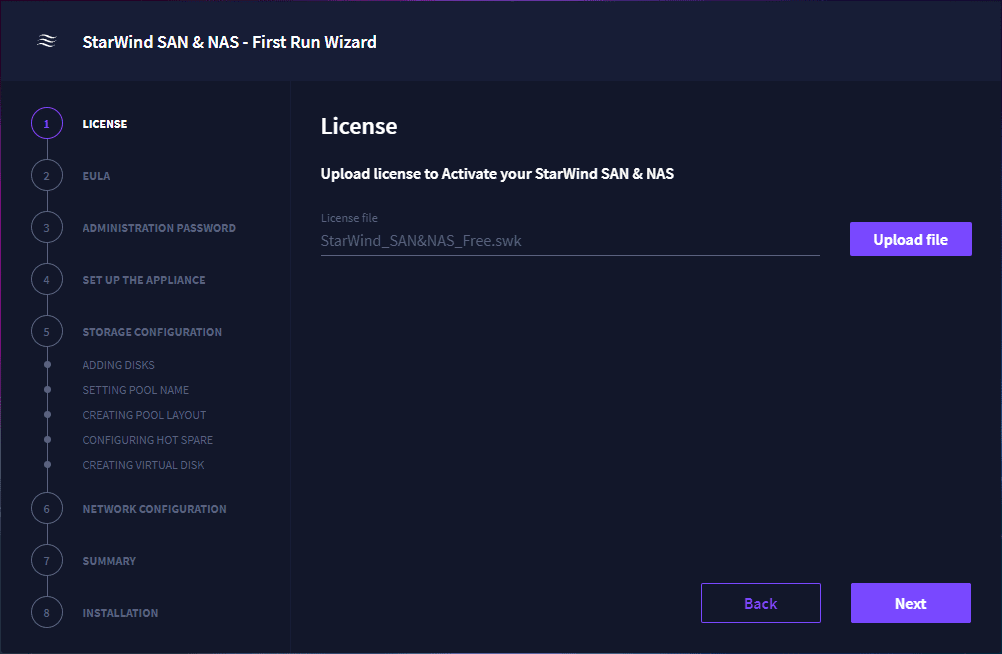Open the STORAGE CONFIGURATION step label

pyautogui.click(x=152, y=332)
